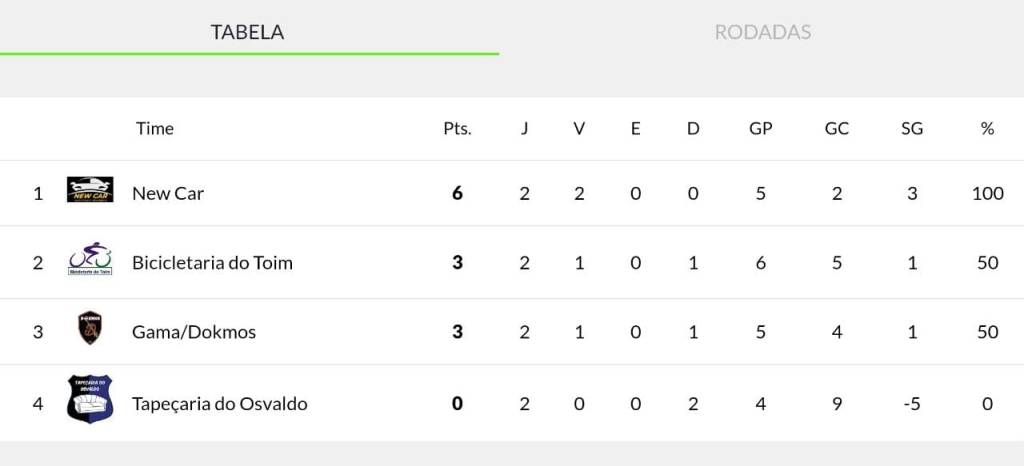Click the Tapeçaria do Osvaldo crest
The height and width of the screenshot is (466, 1024).
click(x=90, y=398)
